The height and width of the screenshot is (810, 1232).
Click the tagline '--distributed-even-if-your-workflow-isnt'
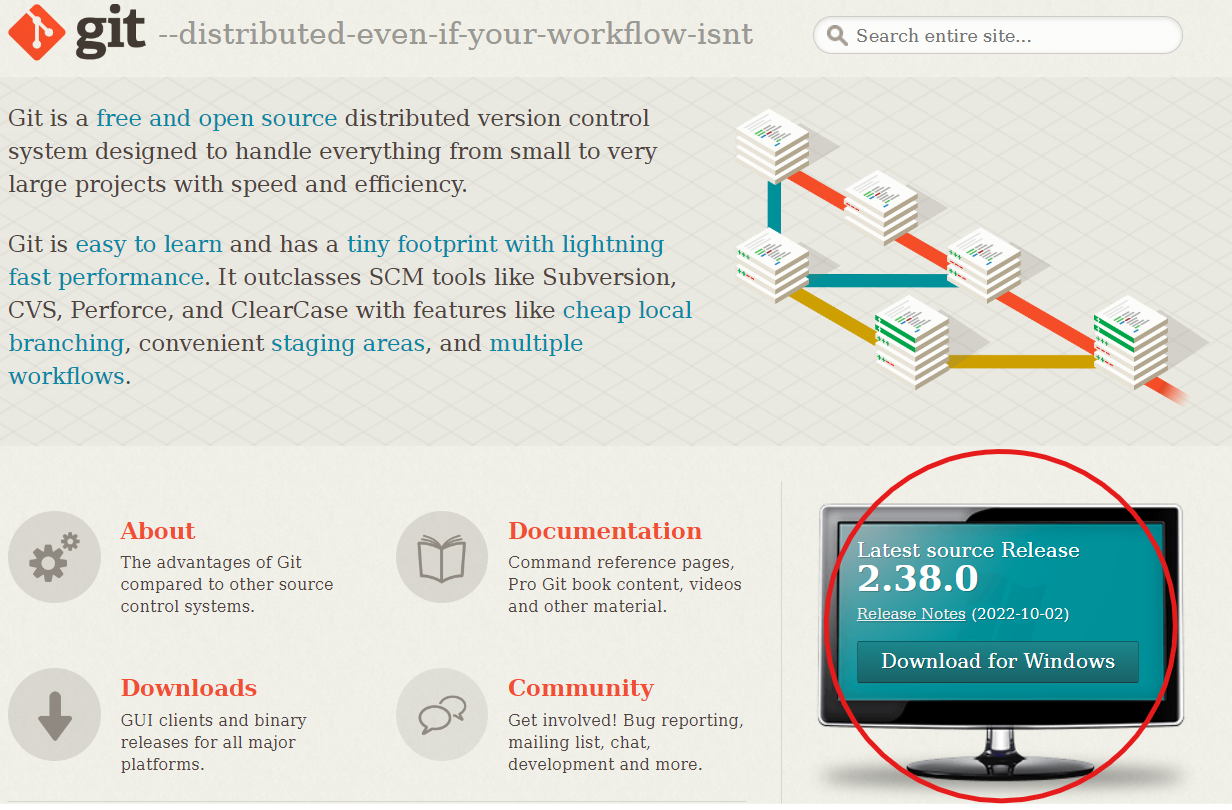456,36
